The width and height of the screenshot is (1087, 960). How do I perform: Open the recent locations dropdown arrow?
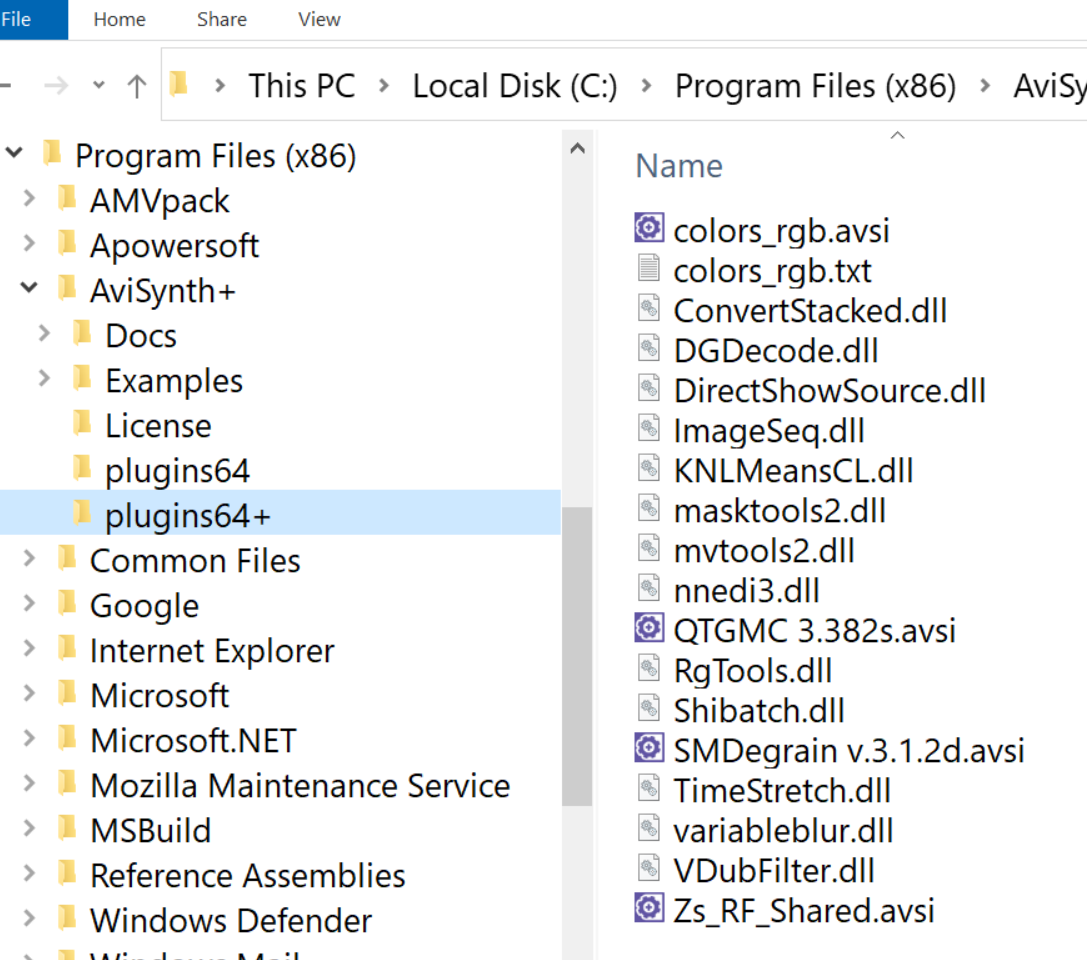pyautogui.click(x=99, y=85)
